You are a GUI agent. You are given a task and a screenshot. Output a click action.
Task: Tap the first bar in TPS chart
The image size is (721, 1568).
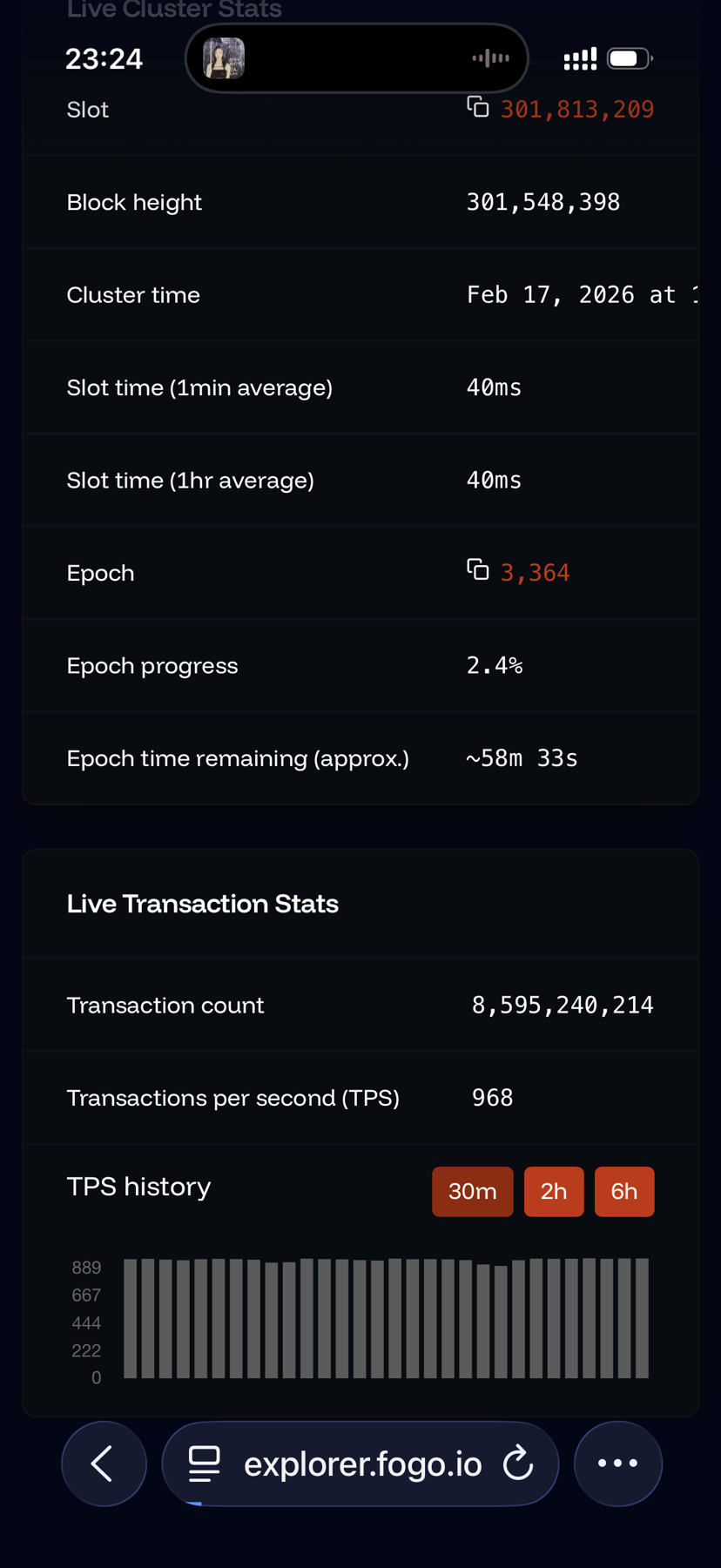(x=131, y=1318)
